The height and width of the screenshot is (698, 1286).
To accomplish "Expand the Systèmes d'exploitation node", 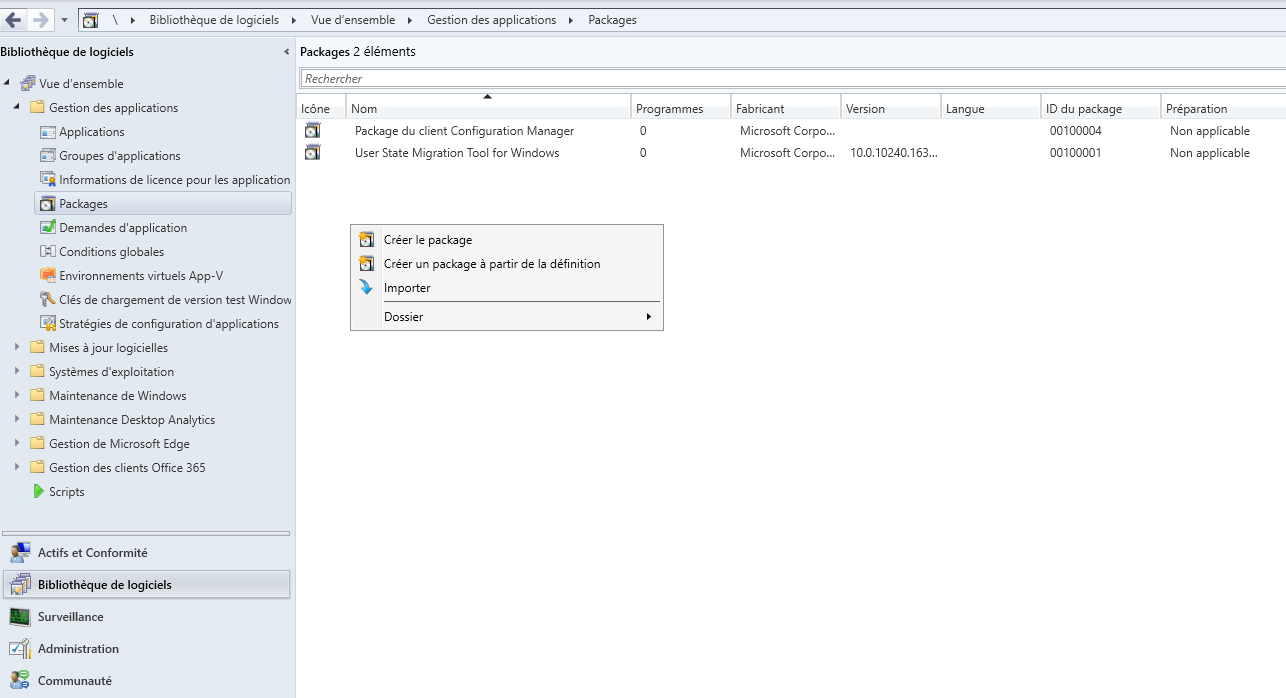I will 17,372.
